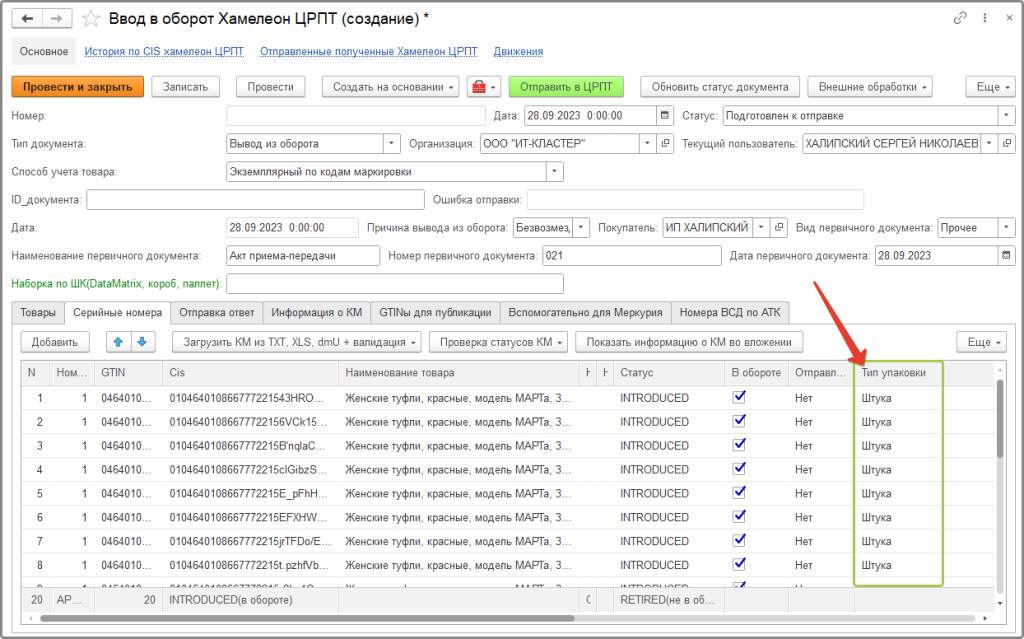This screenshot has height=639, width=1024.
Task: Switch to Вспомогательно для Меркурия tab
Action: [585, 312]
